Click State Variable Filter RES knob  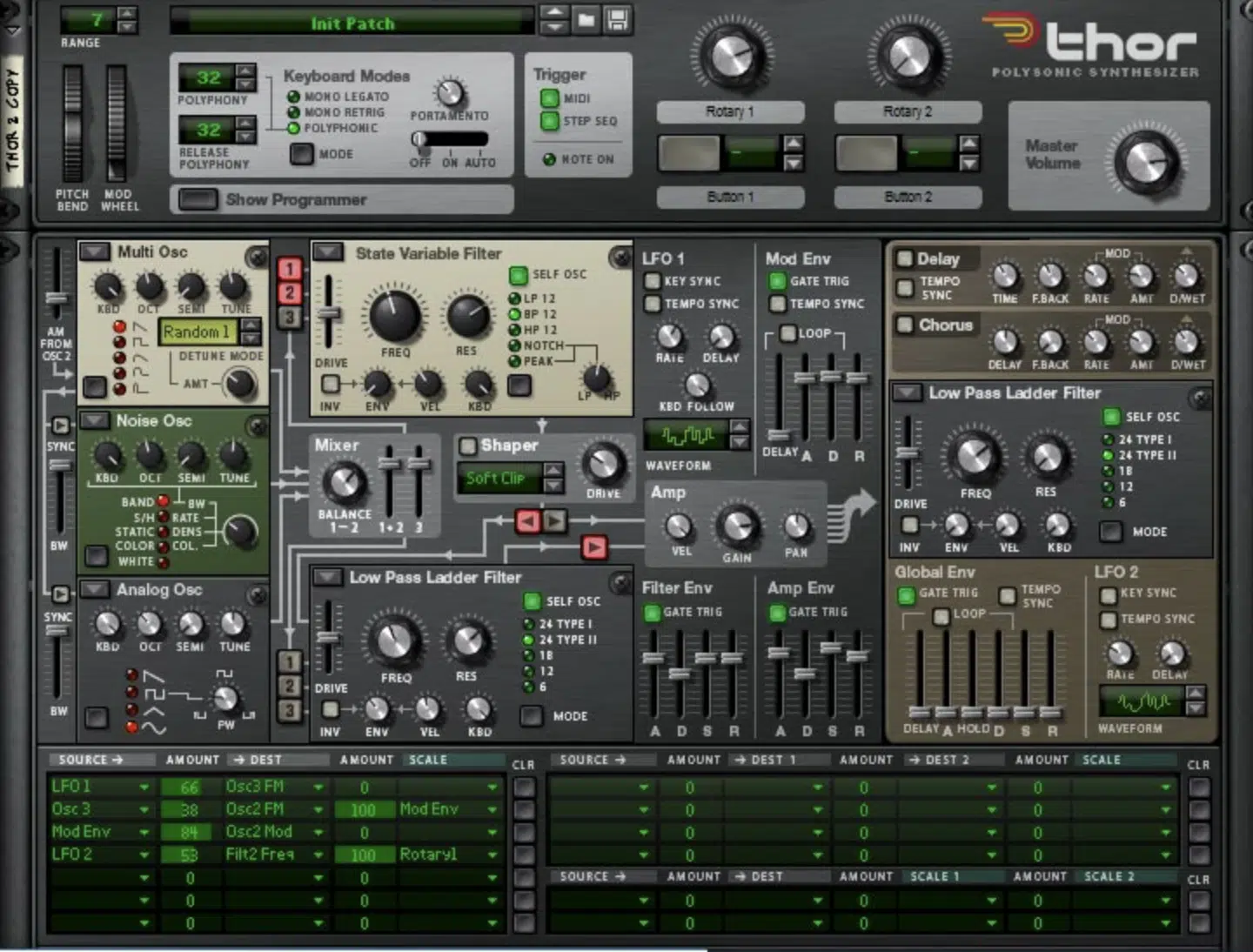(467, 317)
